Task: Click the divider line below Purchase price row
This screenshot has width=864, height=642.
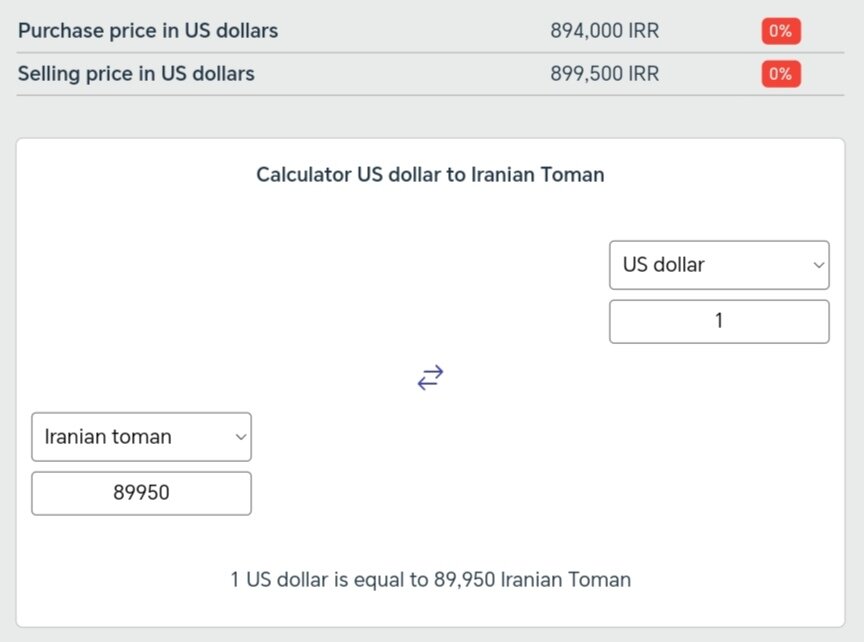Action: click(430, 53)
